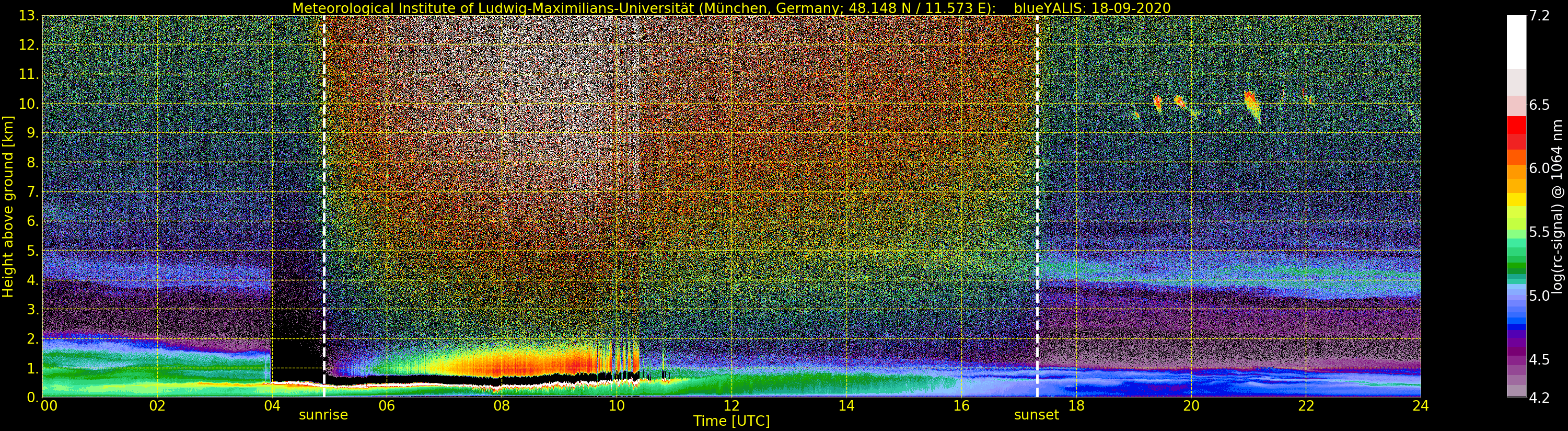Select the 'Height above ground [km]' axis label

click(x=8, y=207)
